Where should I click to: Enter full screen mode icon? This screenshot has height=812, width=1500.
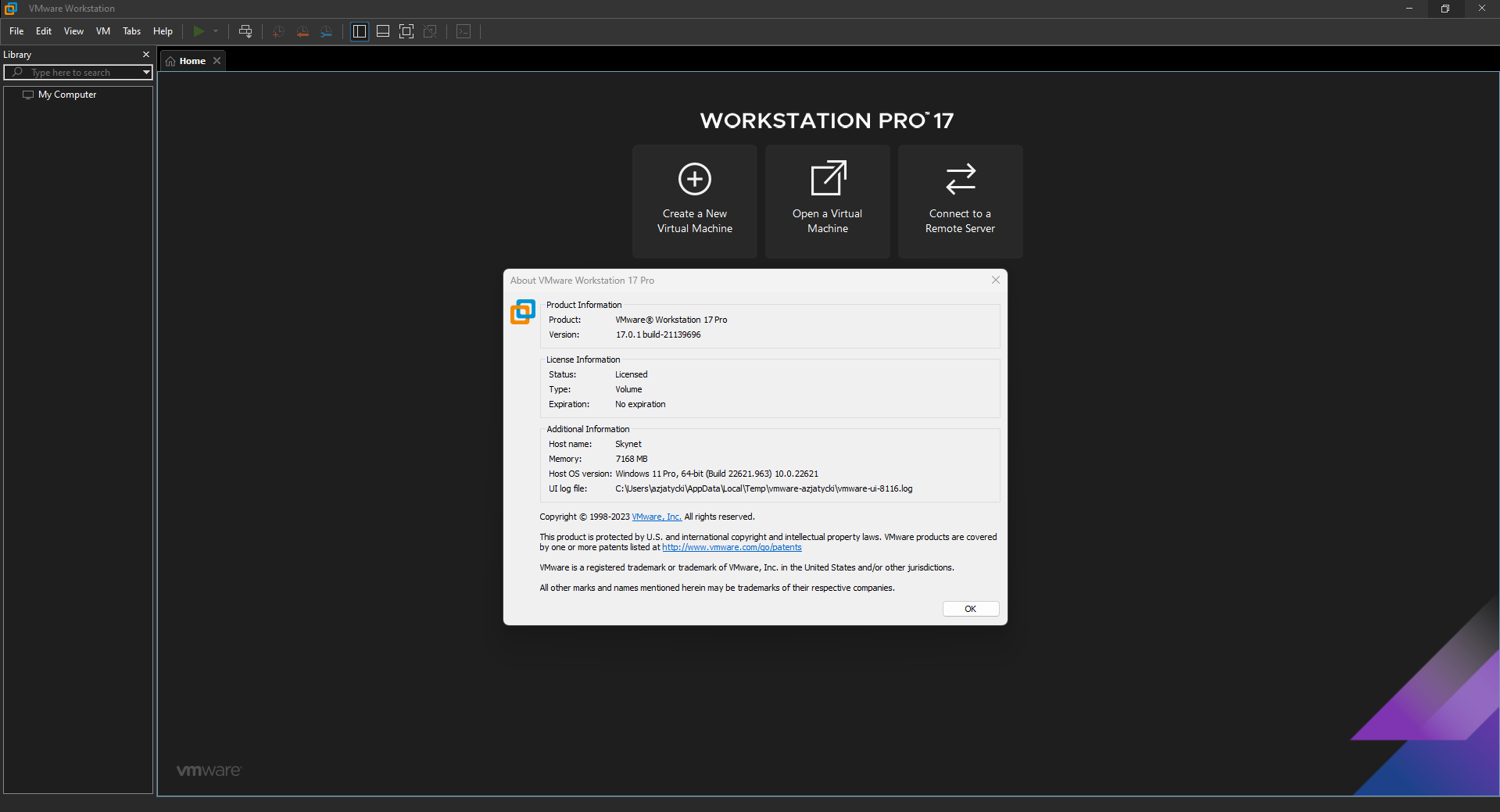[x=406, y=31]
